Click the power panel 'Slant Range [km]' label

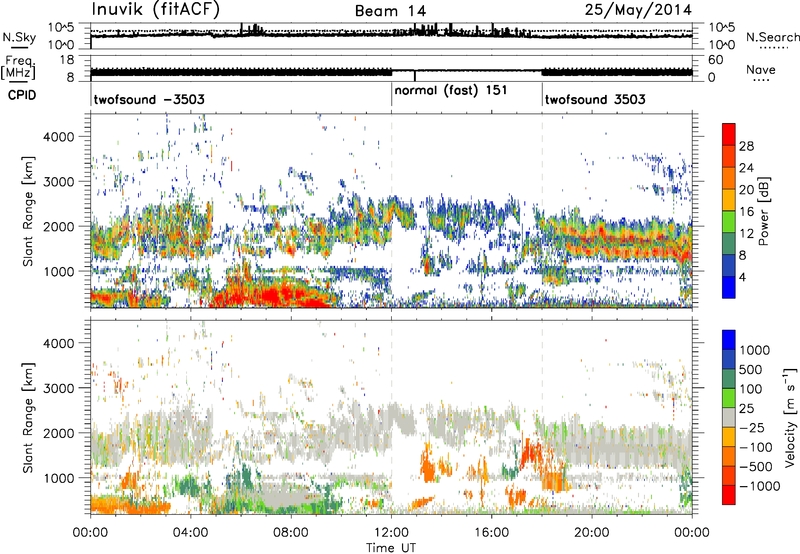[x=28, y=211]
